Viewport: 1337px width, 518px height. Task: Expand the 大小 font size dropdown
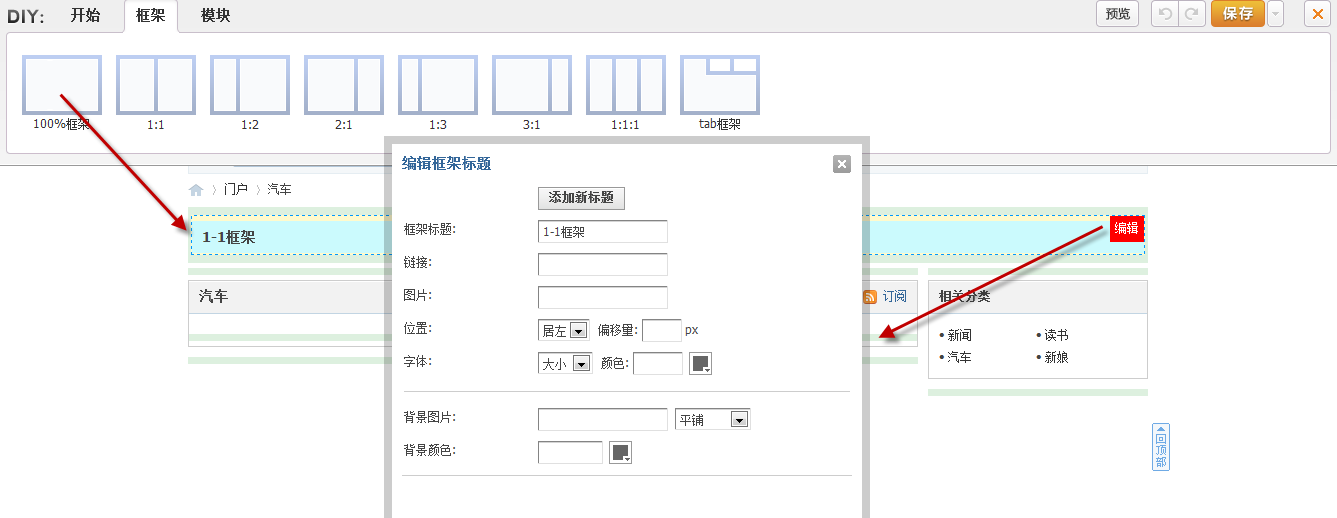tap(564, 364)
